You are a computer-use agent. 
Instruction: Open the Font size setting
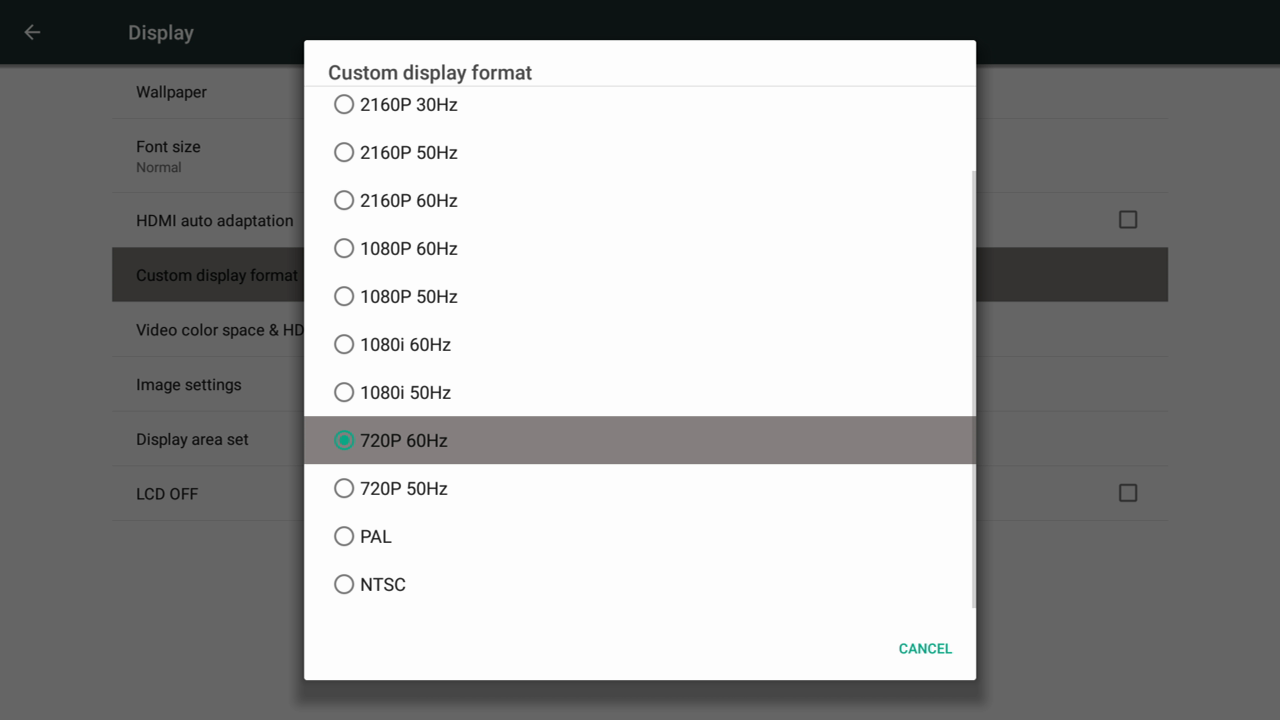(168, 155)
